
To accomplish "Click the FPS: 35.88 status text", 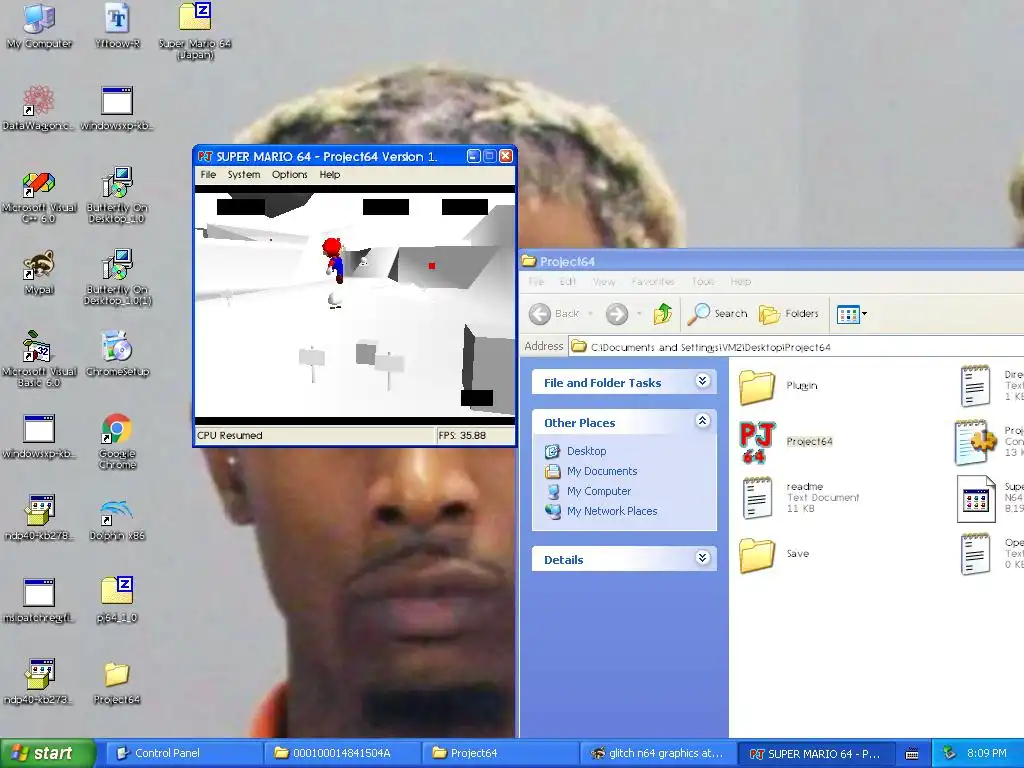I will (x=462, y=436).
